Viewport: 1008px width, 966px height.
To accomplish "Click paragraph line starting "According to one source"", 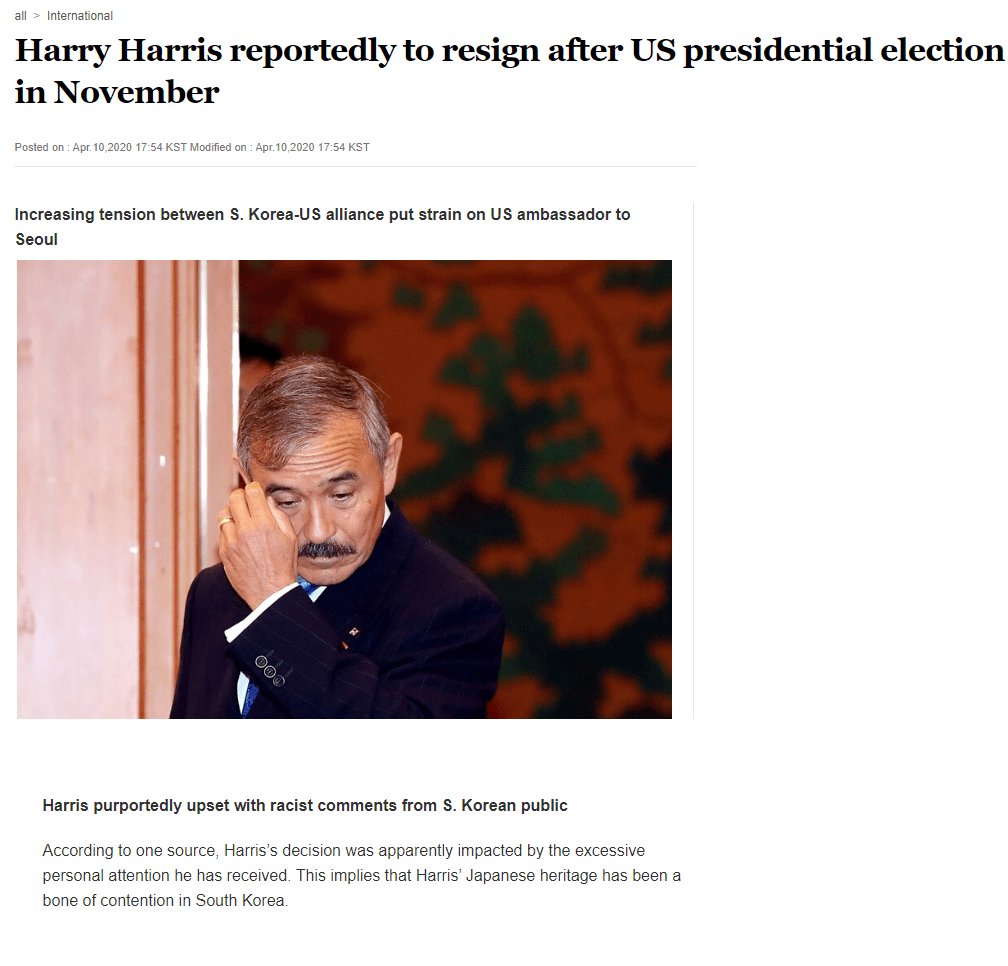I will (343, 851).
